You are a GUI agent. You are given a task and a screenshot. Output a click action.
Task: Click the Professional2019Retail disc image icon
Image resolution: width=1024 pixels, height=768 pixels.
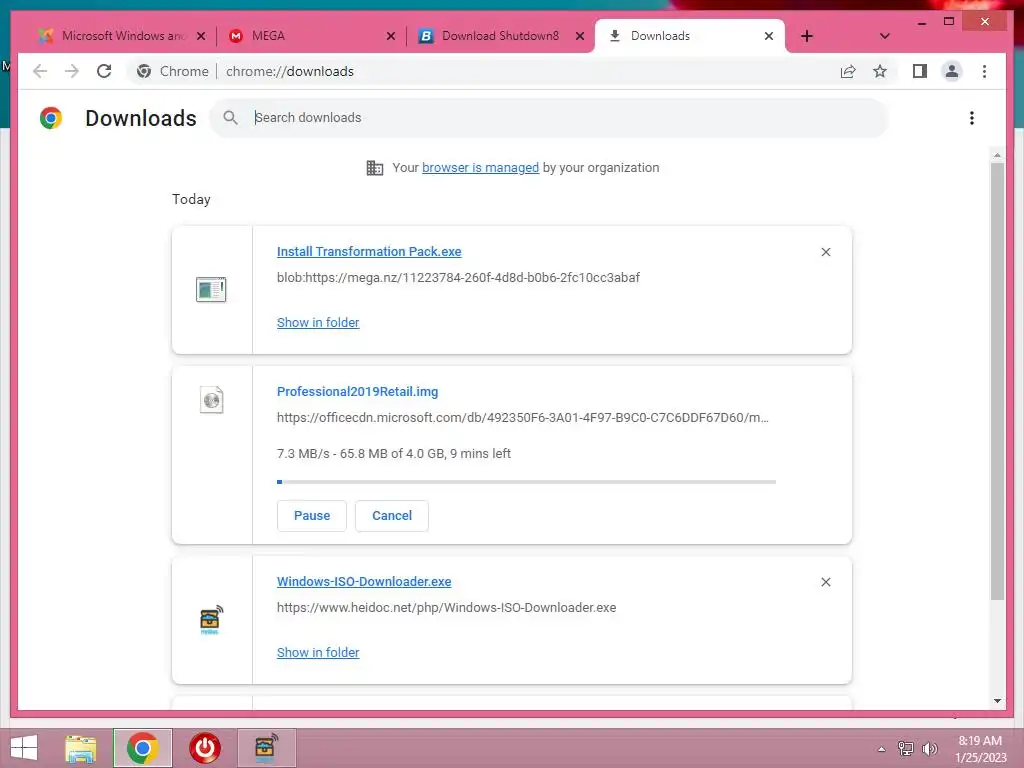[x=211, y=400]
